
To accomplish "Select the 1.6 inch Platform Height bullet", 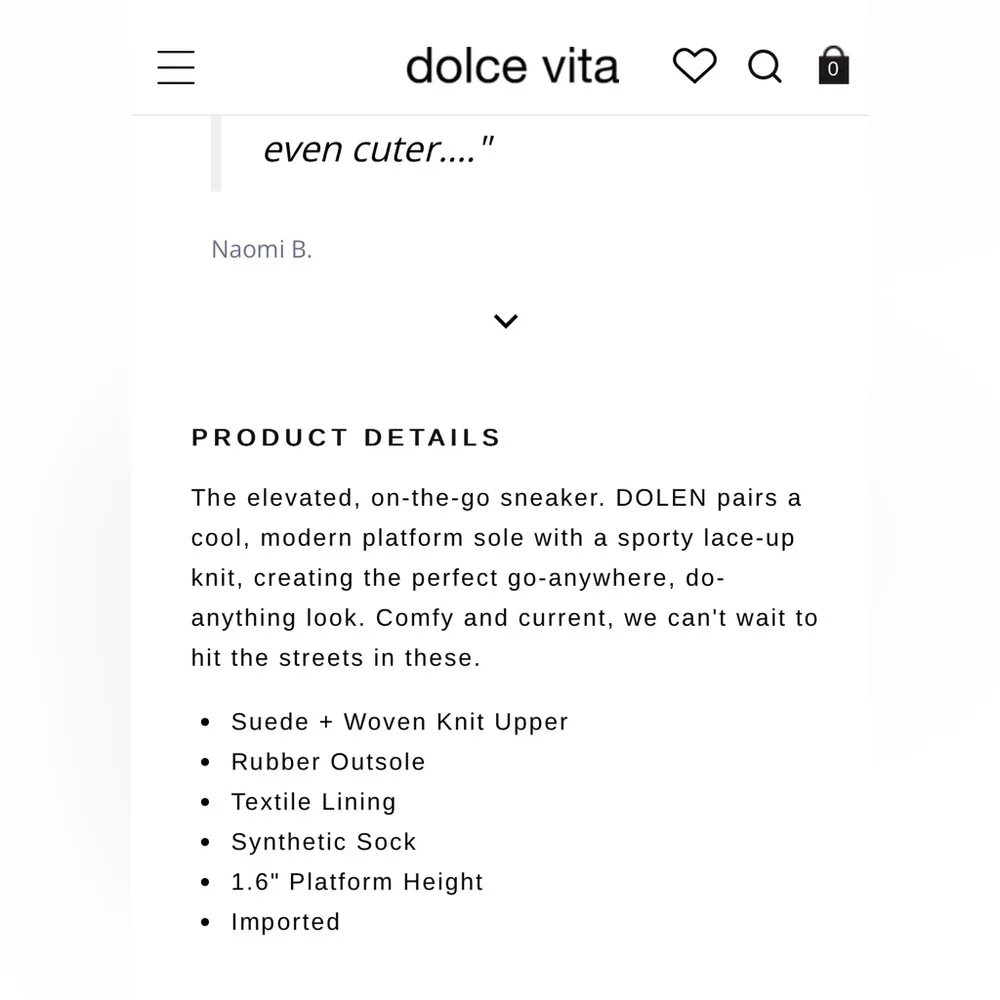I will tap(356, 881).
